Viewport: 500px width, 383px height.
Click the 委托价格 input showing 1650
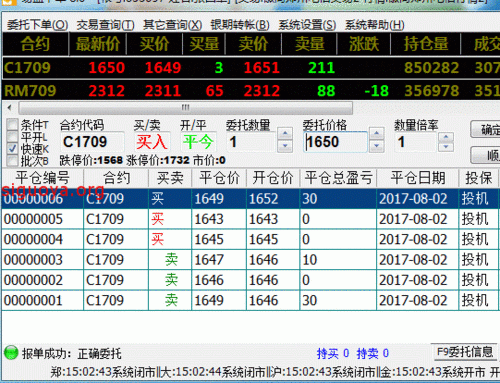335,142
